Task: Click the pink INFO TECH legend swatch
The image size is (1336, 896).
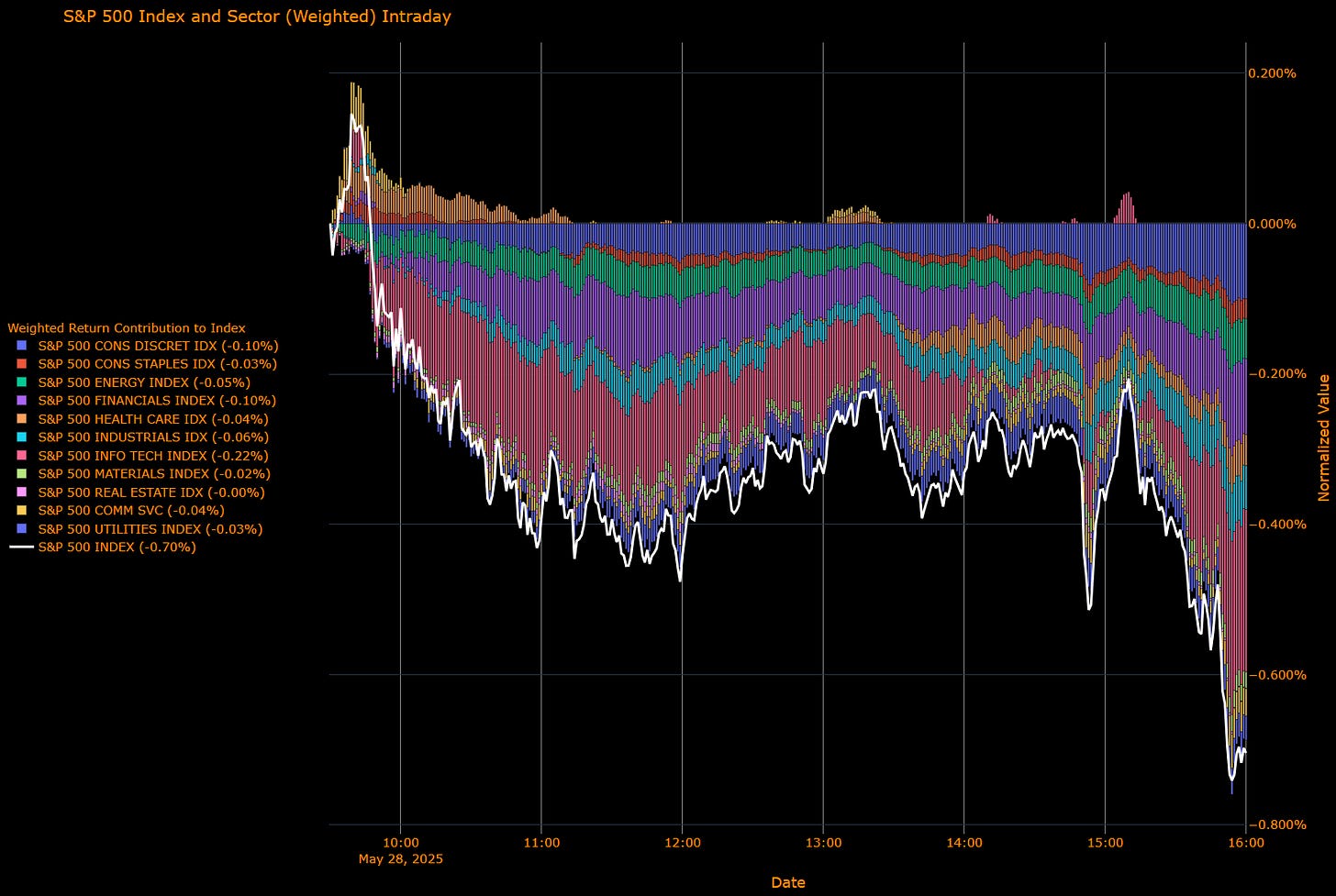Action: point(22,456)
